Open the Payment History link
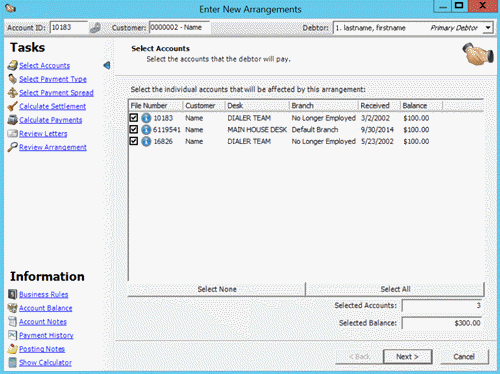500x374 pixels. (46, 335)
